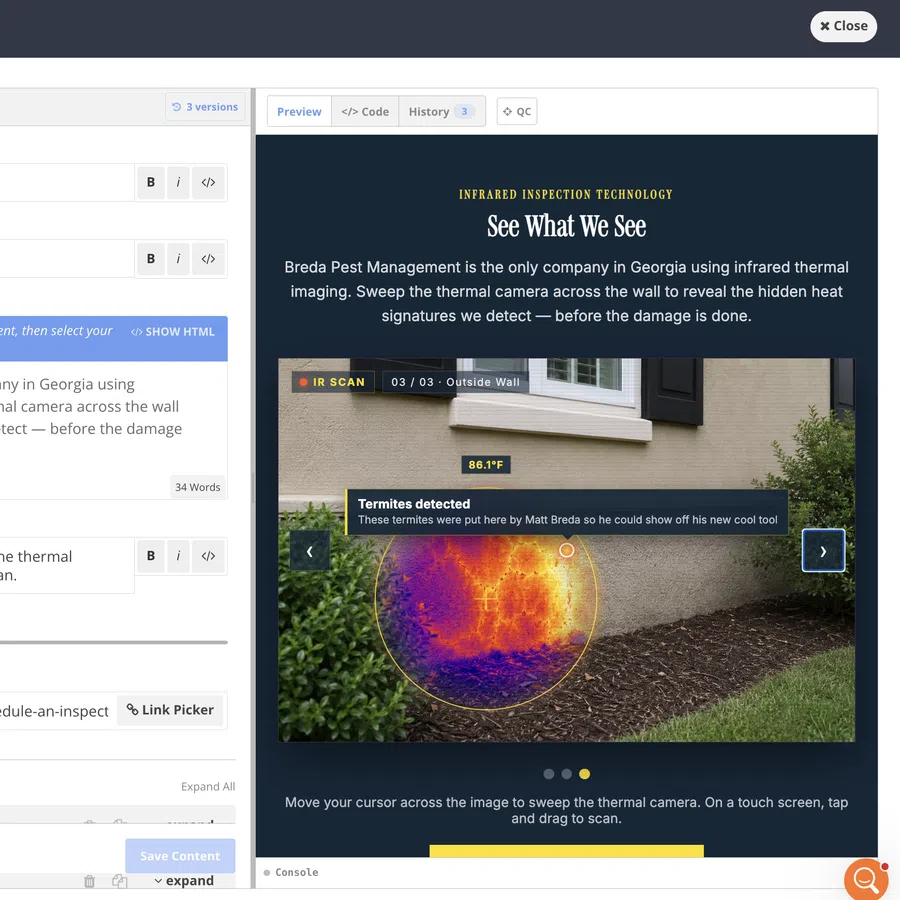This screenshot has width=900, height=900.
Task: Switch to the Code tab
Action: pos(365,111)
